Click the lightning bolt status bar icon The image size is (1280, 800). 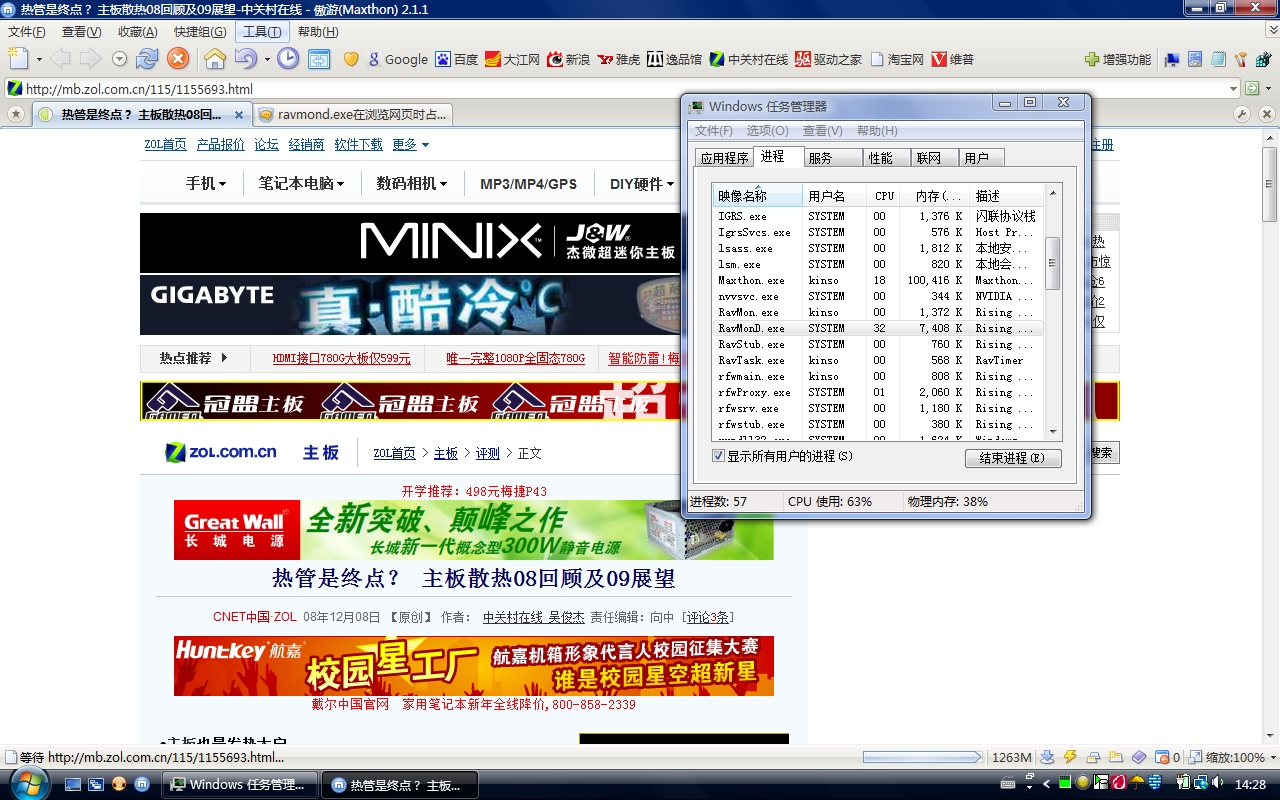1070,757
